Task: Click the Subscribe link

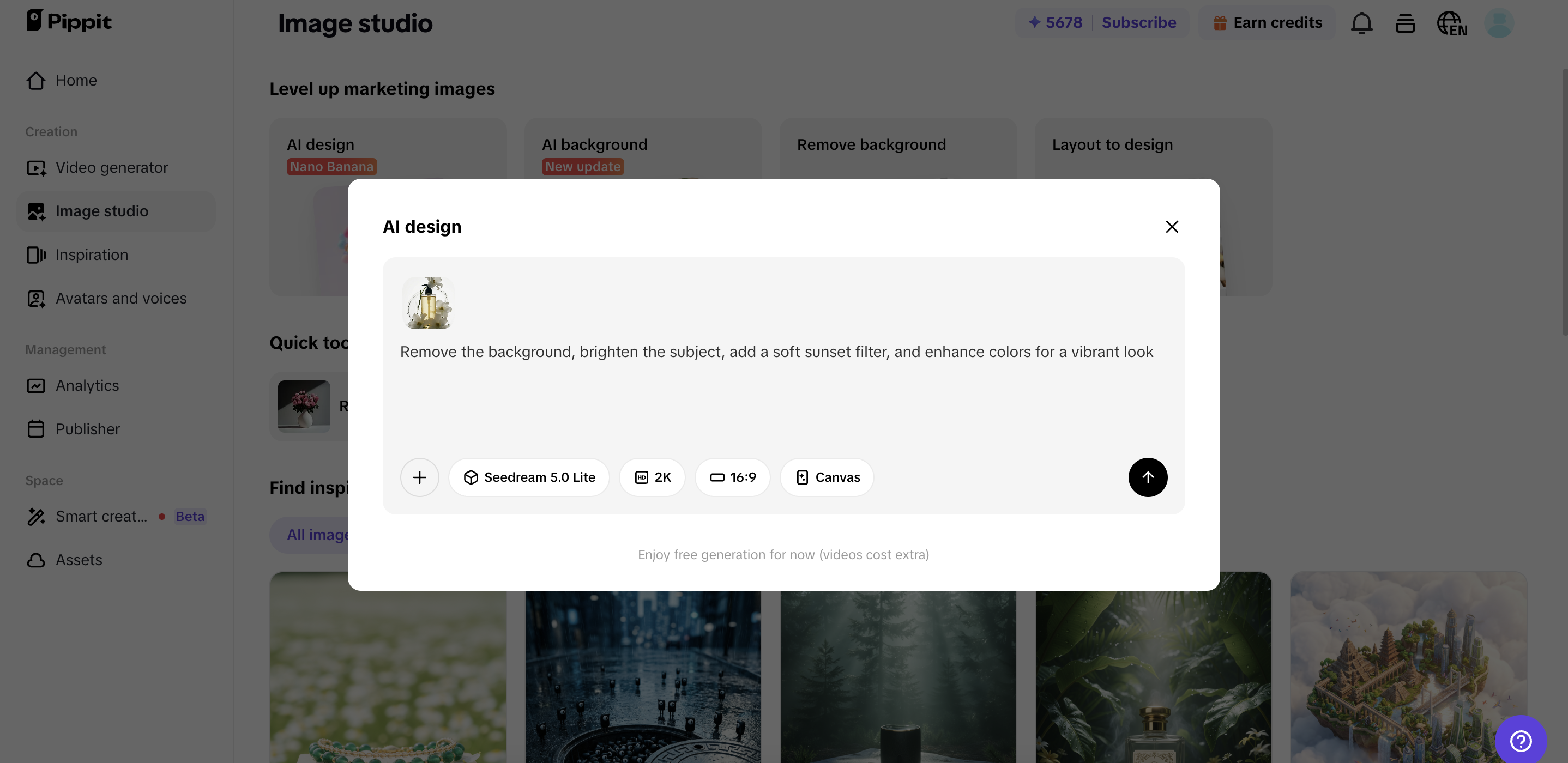Action: pyautogui.click(x=1138, y=22)
